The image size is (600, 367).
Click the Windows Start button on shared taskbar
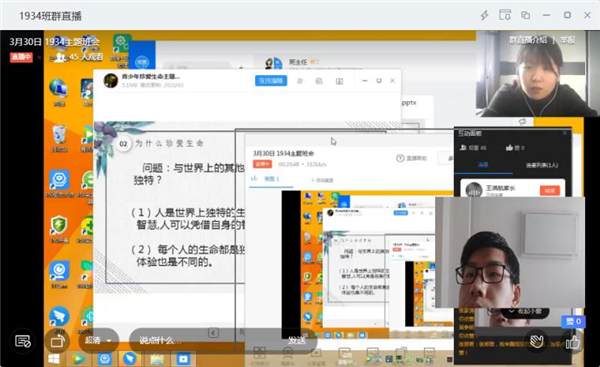click(x=54, y=359)
